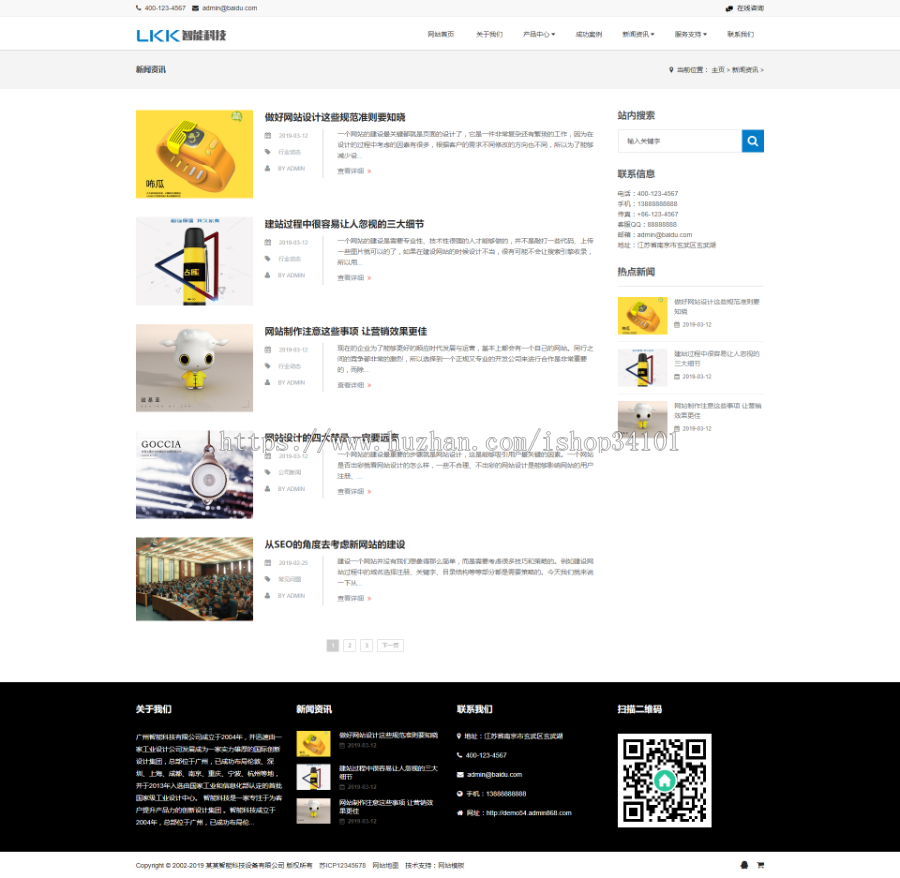This screenshot has width=900, height=878.
Task: Open the 新闻资讯 dropdown menu
Action: click(638, 33)
